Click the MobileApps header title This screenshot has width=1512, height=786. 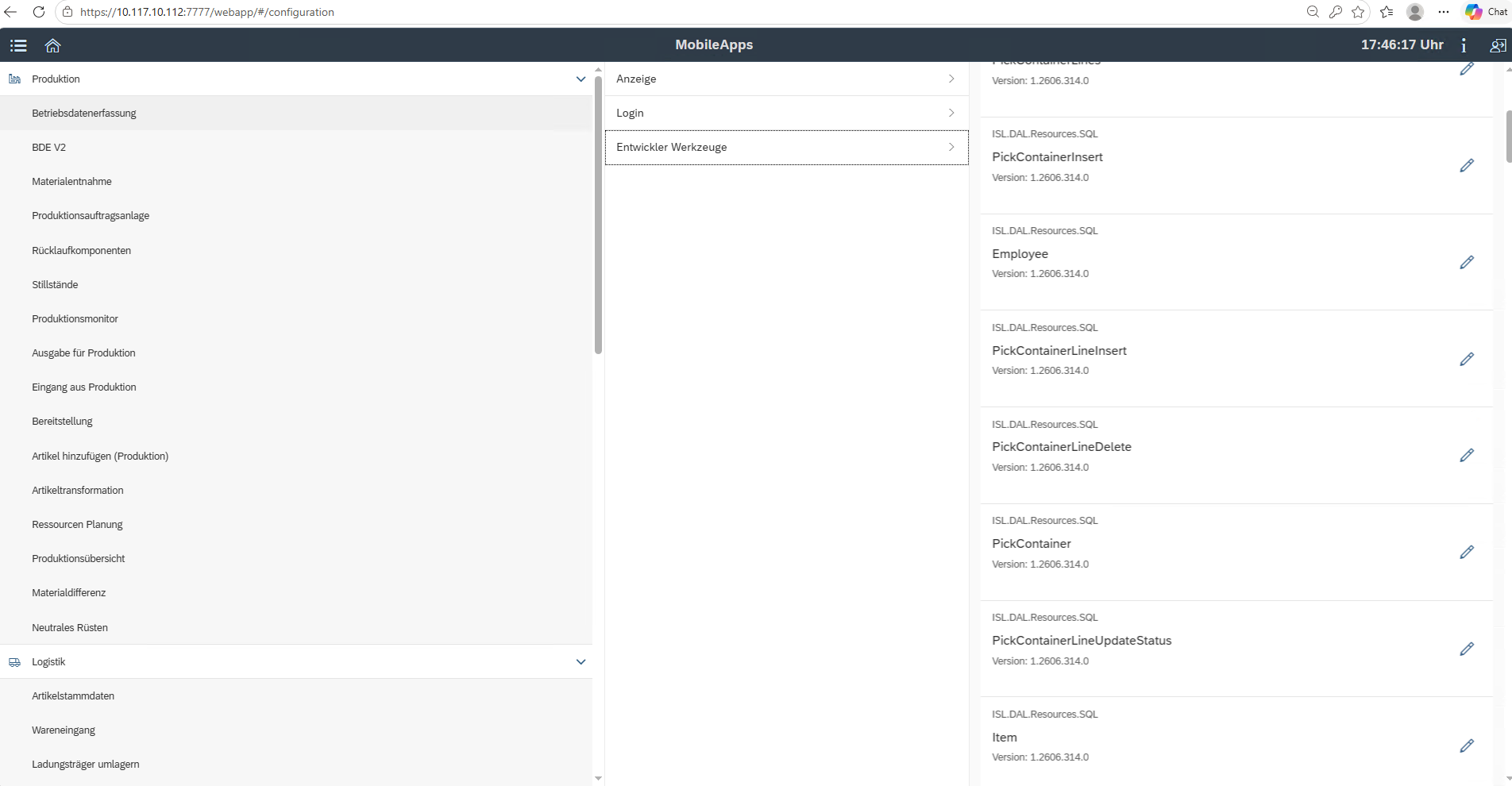coord(714,45)
